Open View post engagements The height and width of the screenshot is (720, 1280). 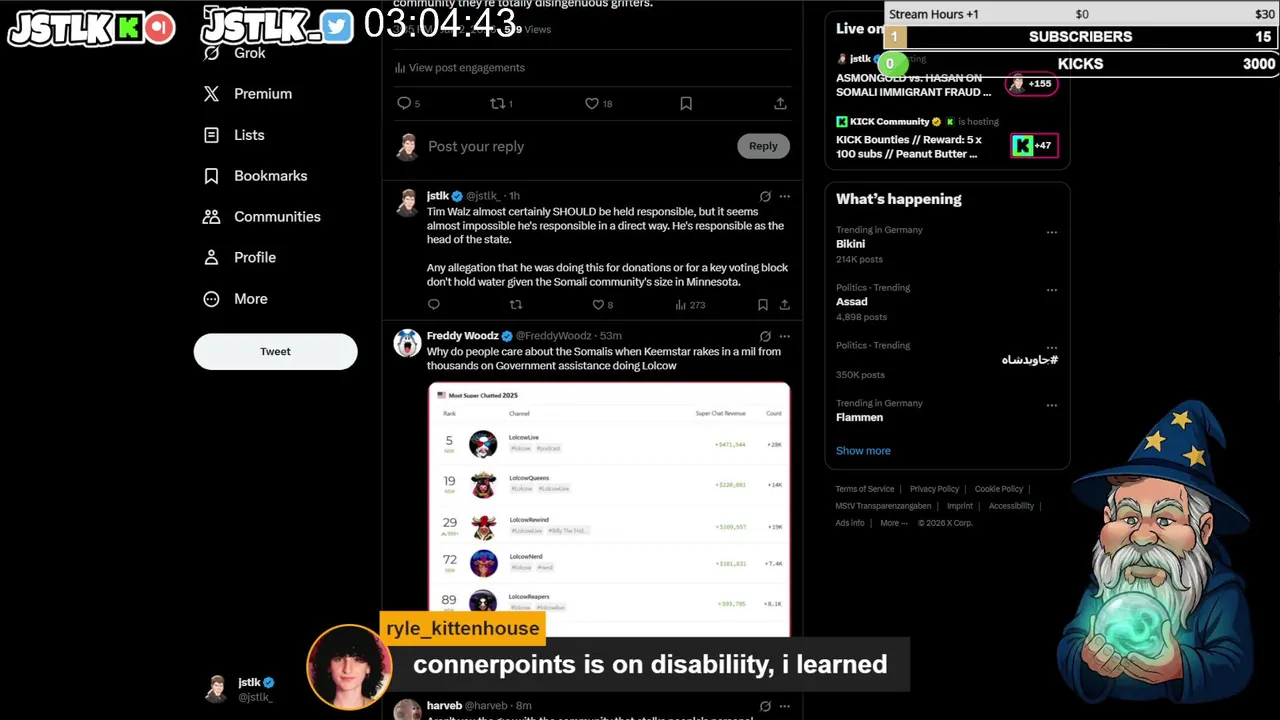pos(460,68)
